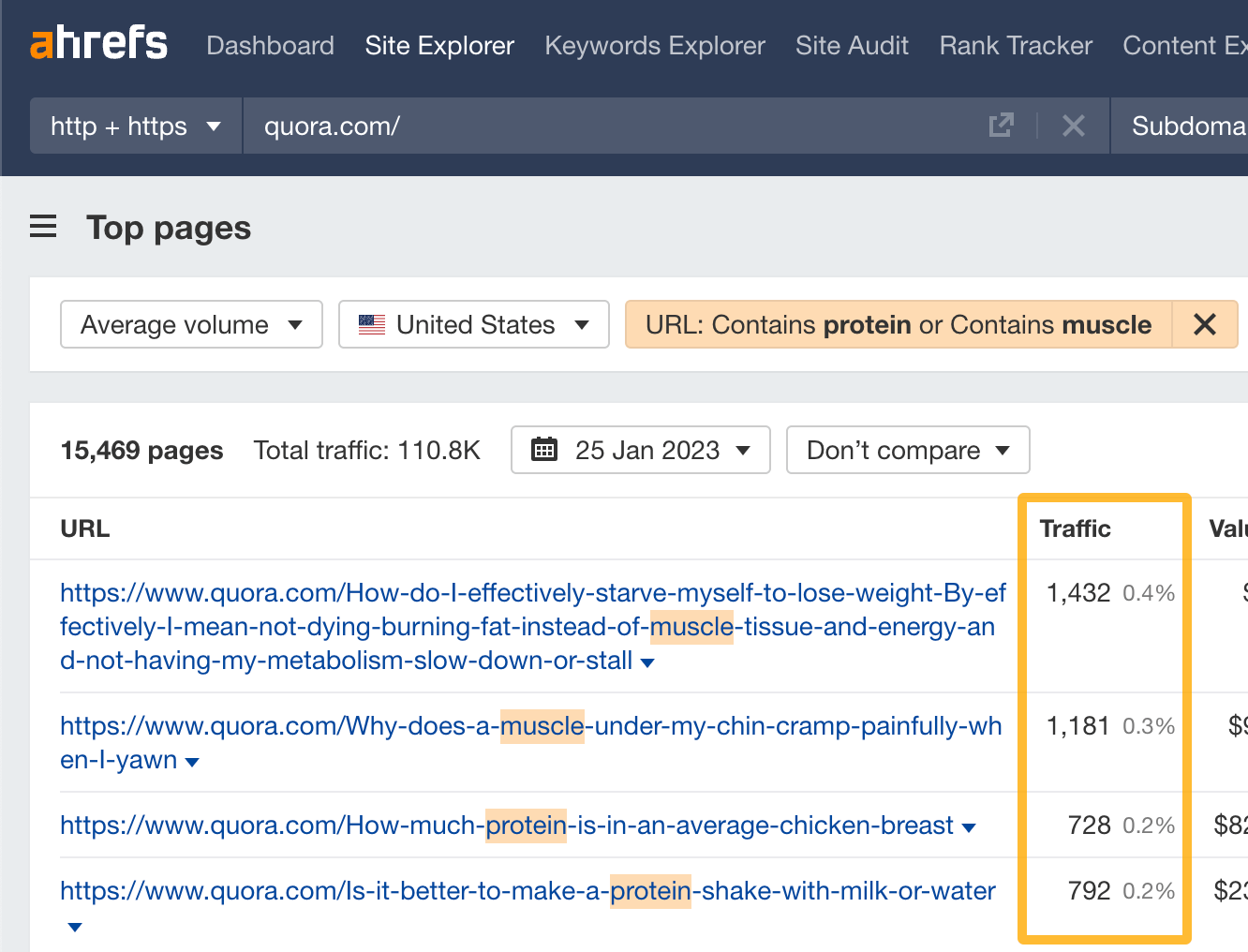This screenshot has height=952, width=1248.
Task: Open quora.com in a new tab via external link icon
Action: tap(1002, 125)
